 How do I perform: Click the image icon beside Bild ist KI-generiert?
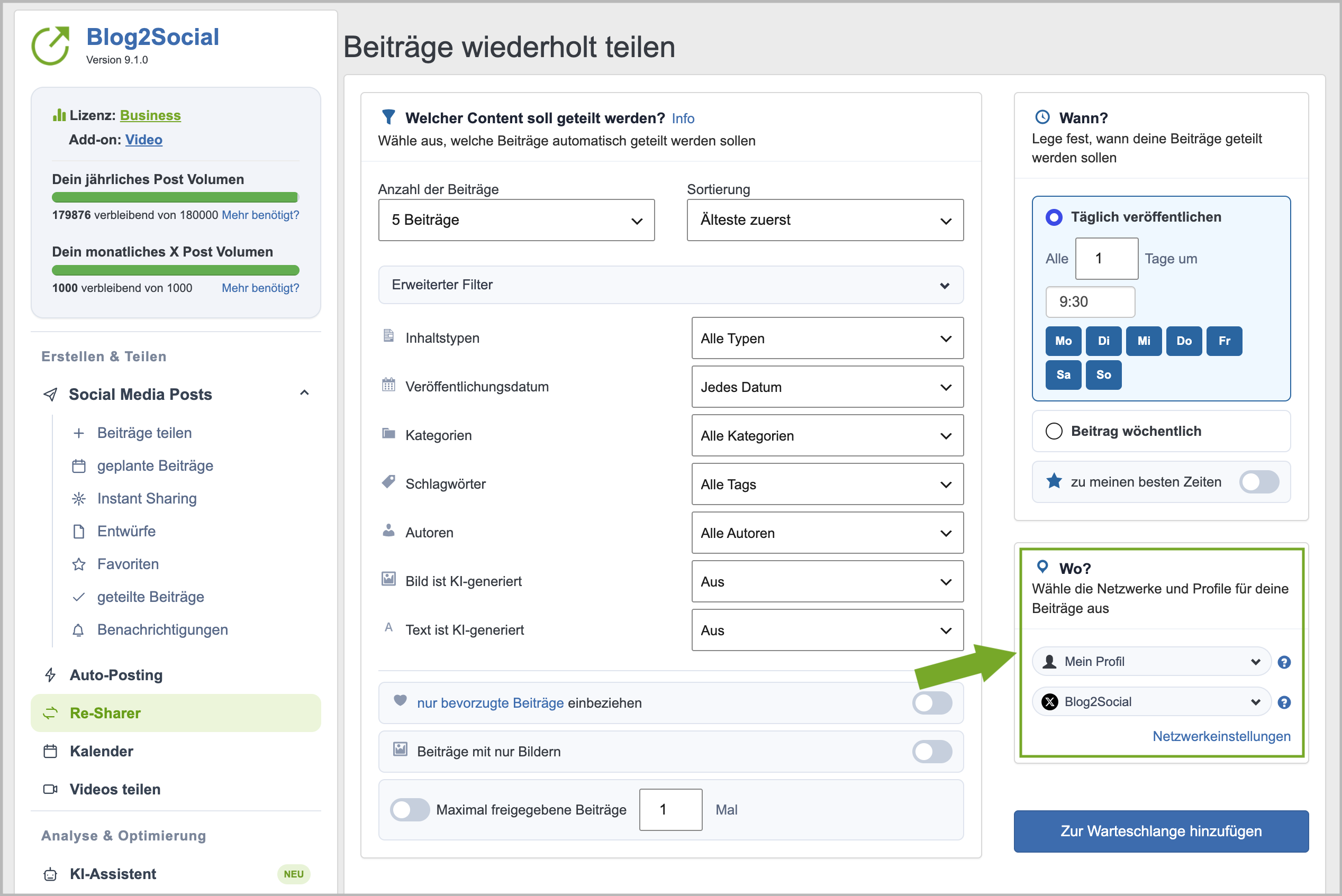[x=388, y=579]
